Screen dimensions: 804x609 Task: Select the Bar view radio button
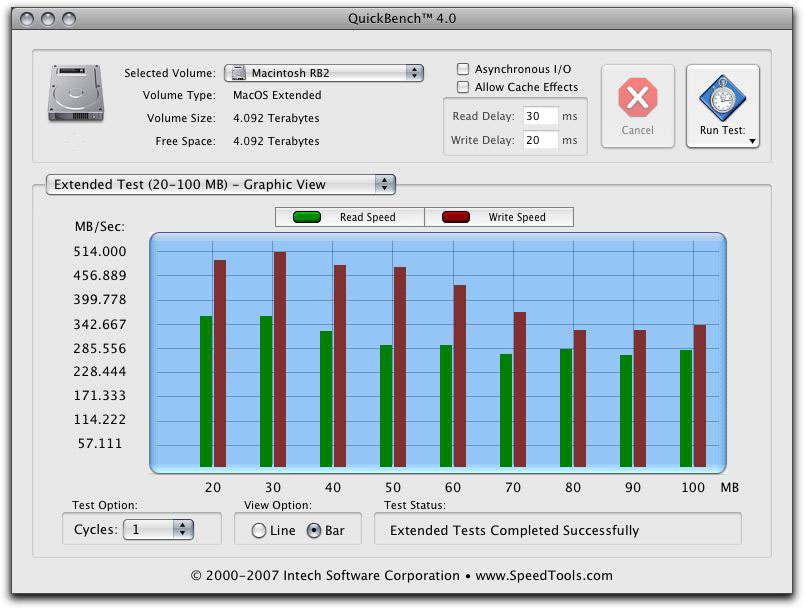[x=314, y=531]
